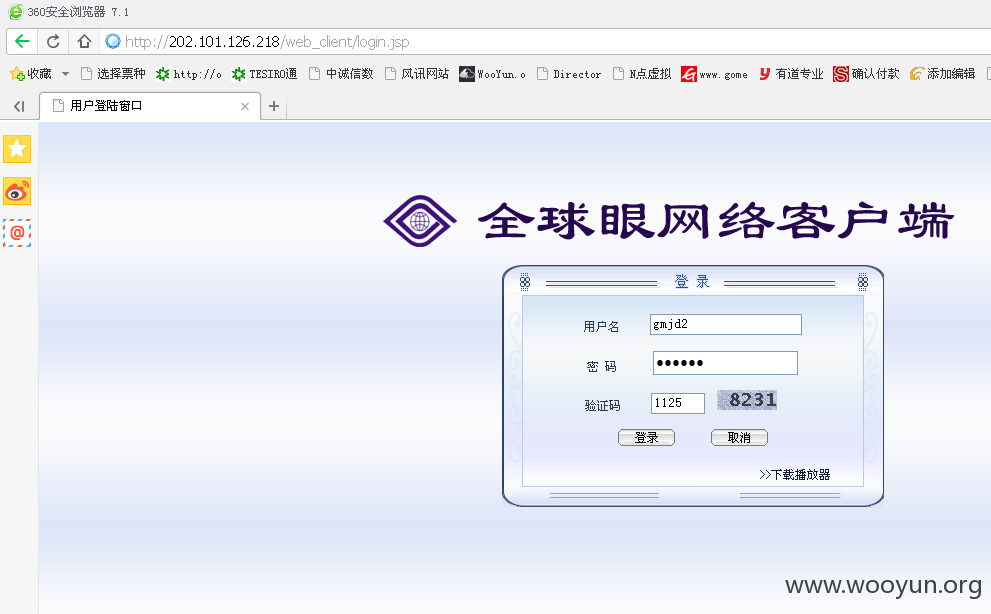
Task: Click the sidebar collapse arrow icon
Action: click(x=19, y=106)
